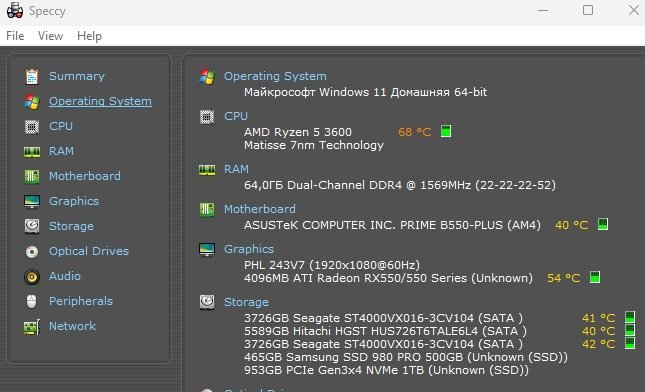Open Peripherals sidebar section
This screenshot has width=645, height=392.
coord(81,301)
